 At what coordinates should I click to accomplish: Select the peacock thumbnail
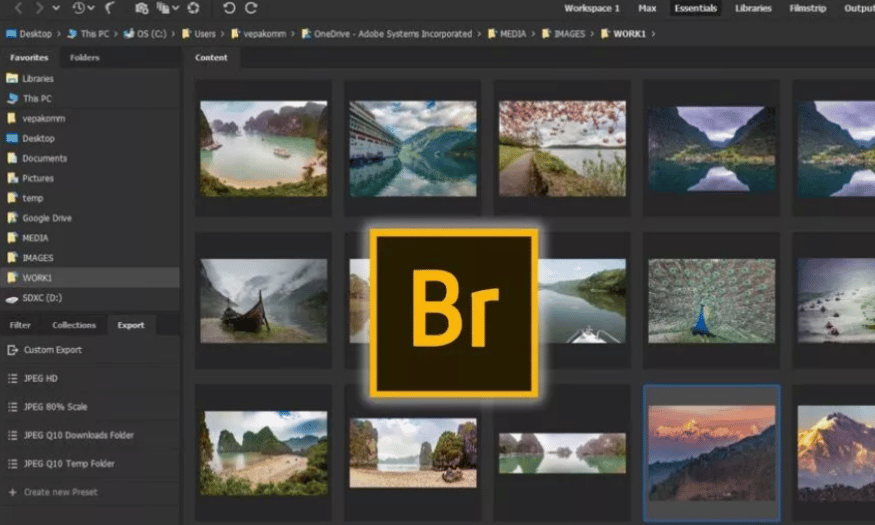pos(711,301)
